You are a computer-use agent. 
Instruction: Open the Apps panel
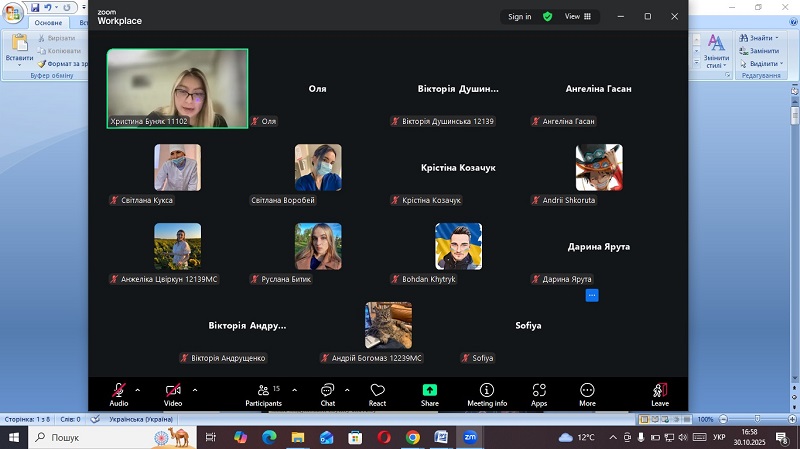click(x=539, y=394)
